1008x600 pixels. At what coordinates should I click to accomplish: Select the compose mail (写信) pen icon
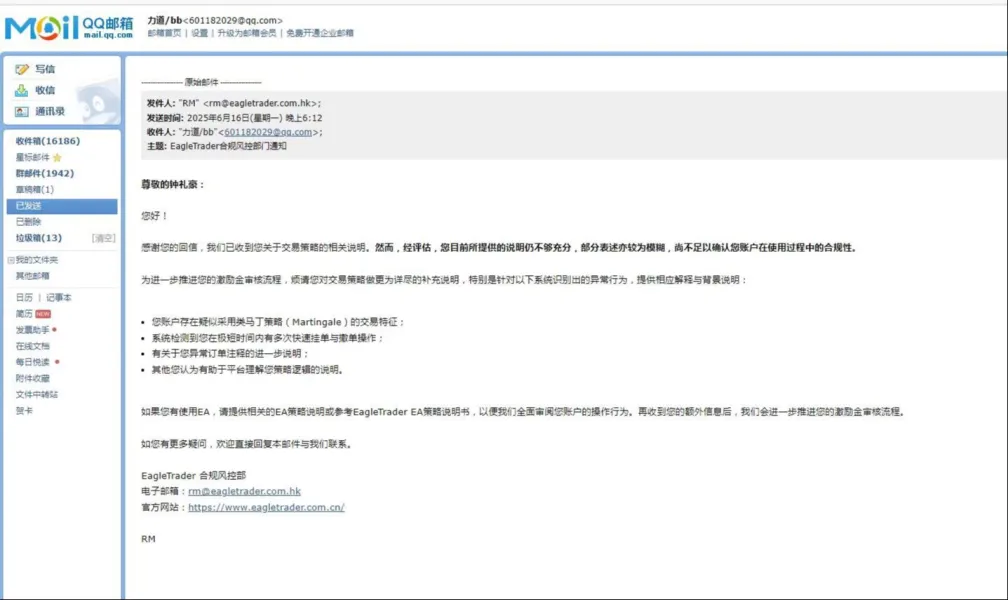[20, 69]
